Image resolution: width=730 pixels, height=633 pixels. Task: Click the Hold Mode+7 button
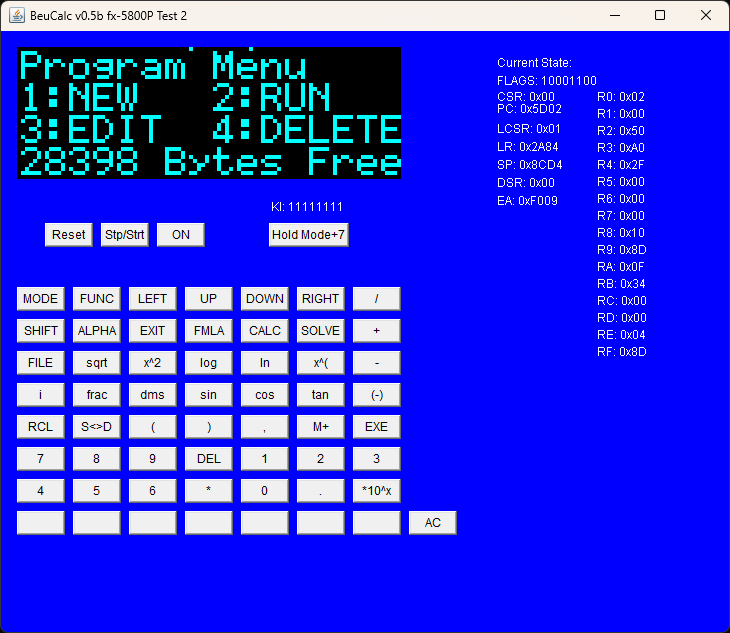coord(308,235)
